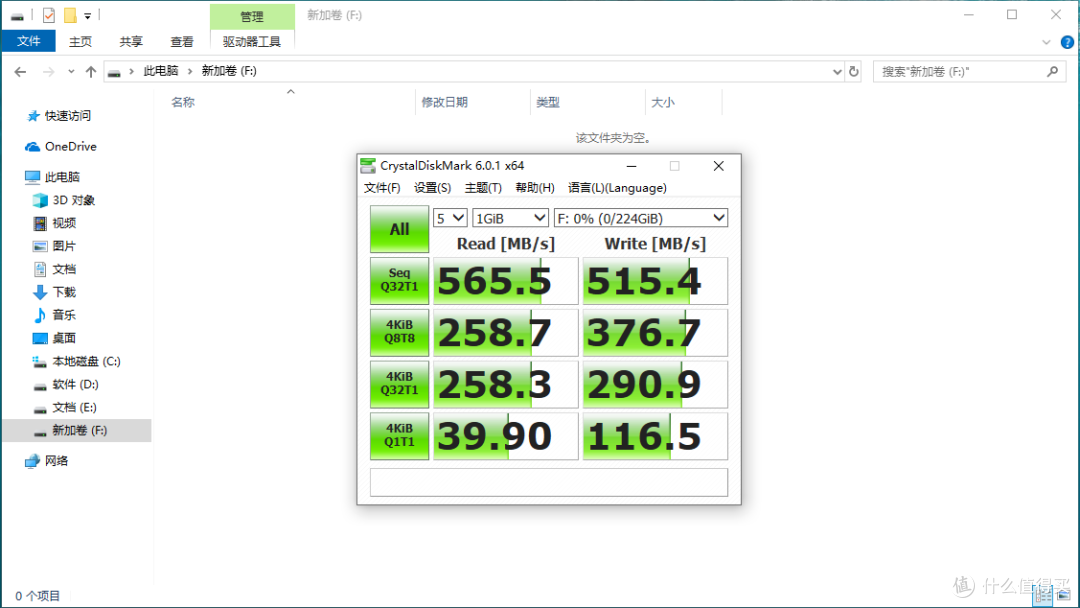The image size is (1080, 608).
Task: Expand the address bar history dropdown
Action: click(837, 72)
